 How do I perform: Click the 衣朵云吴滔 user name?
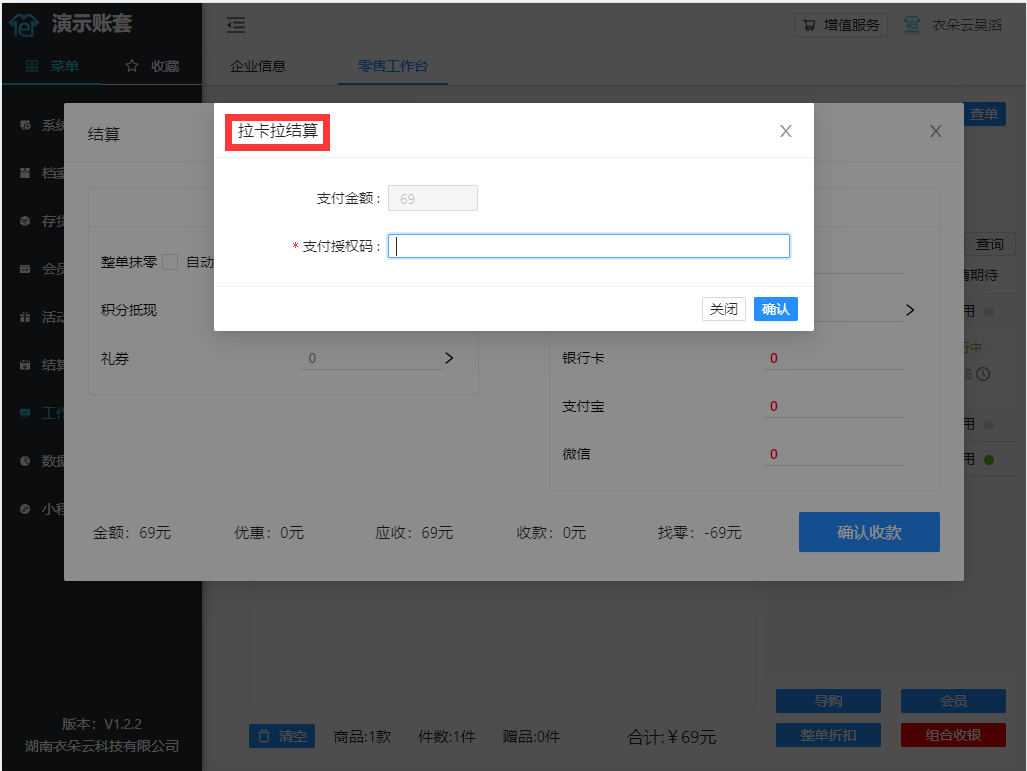(967, 25)
